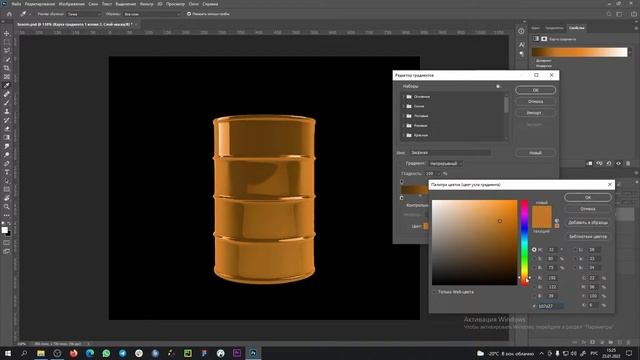Expand the 'Розовые' gradient preset folder

[403, 125]
